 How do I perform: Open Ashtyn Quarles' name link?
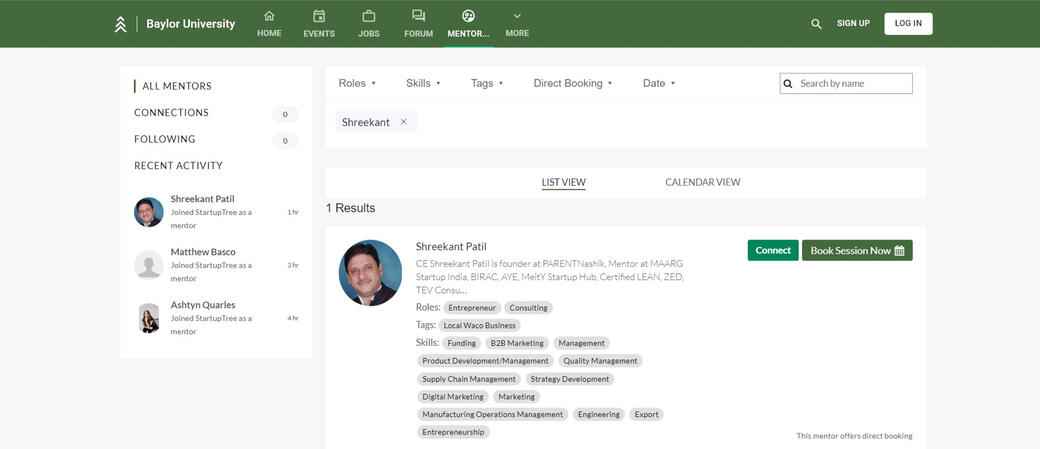(203, 305)
